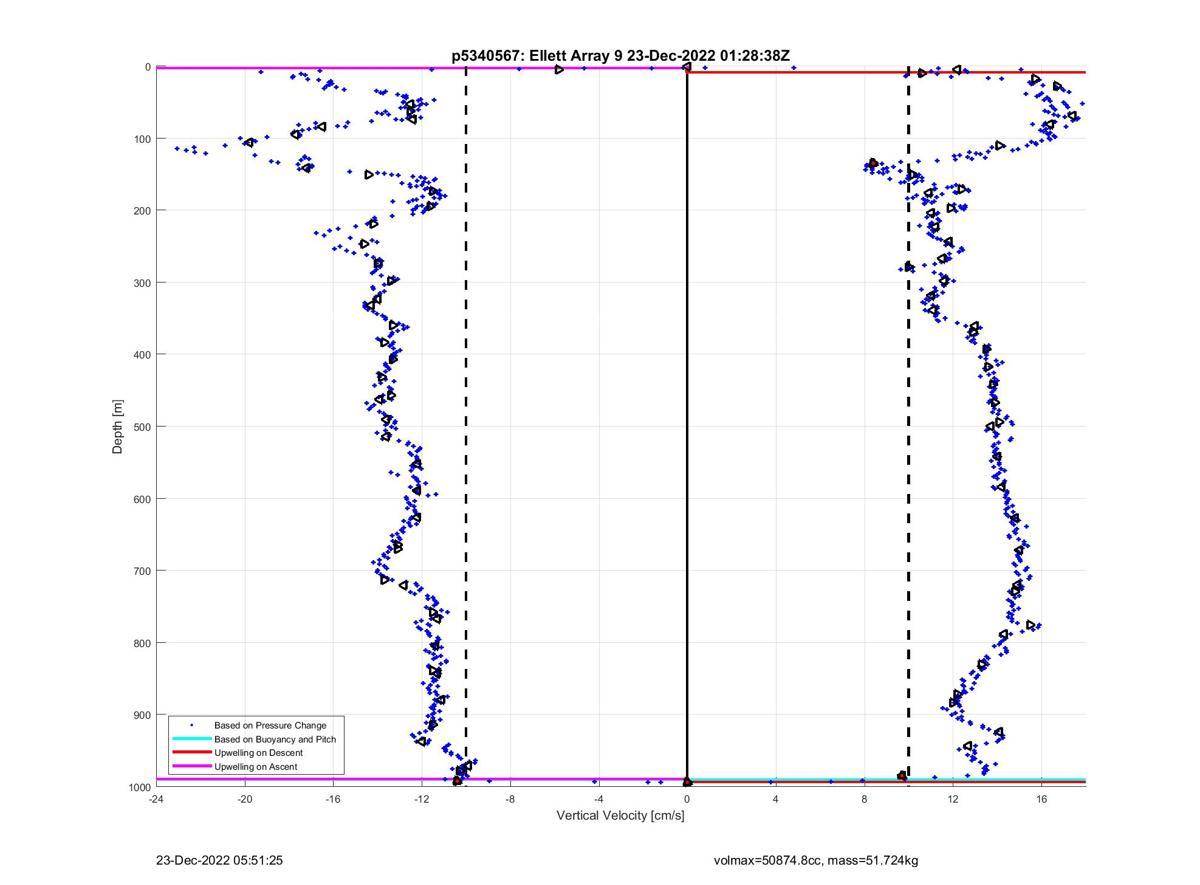Screen dimensions: 1200x885
Task: Click x-axis tick label -12
Action: tap(421, 799)
